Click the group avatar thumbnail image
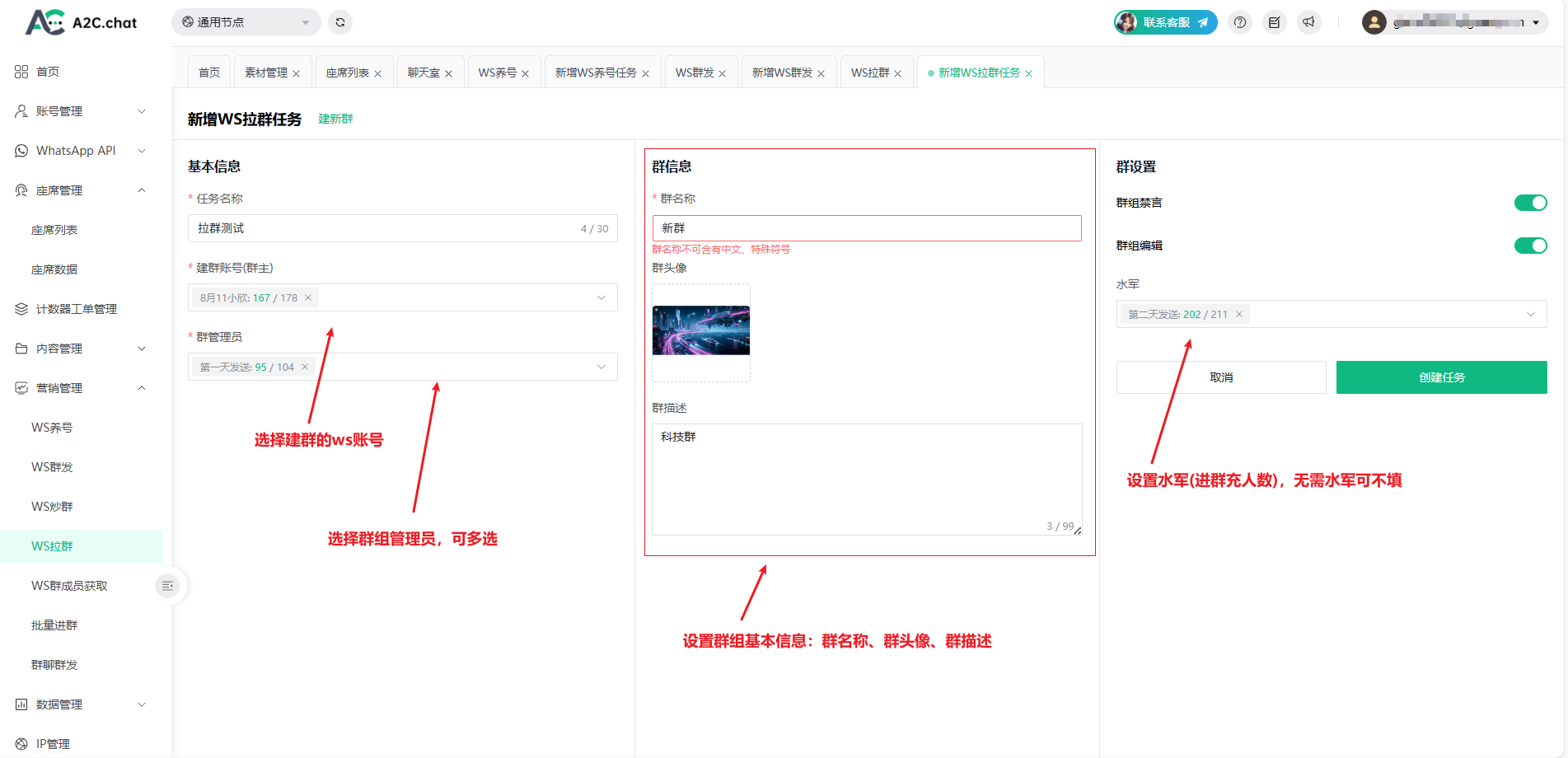Image resolution: width=1568 pixels, height=758 pixels. click(701, 330)
